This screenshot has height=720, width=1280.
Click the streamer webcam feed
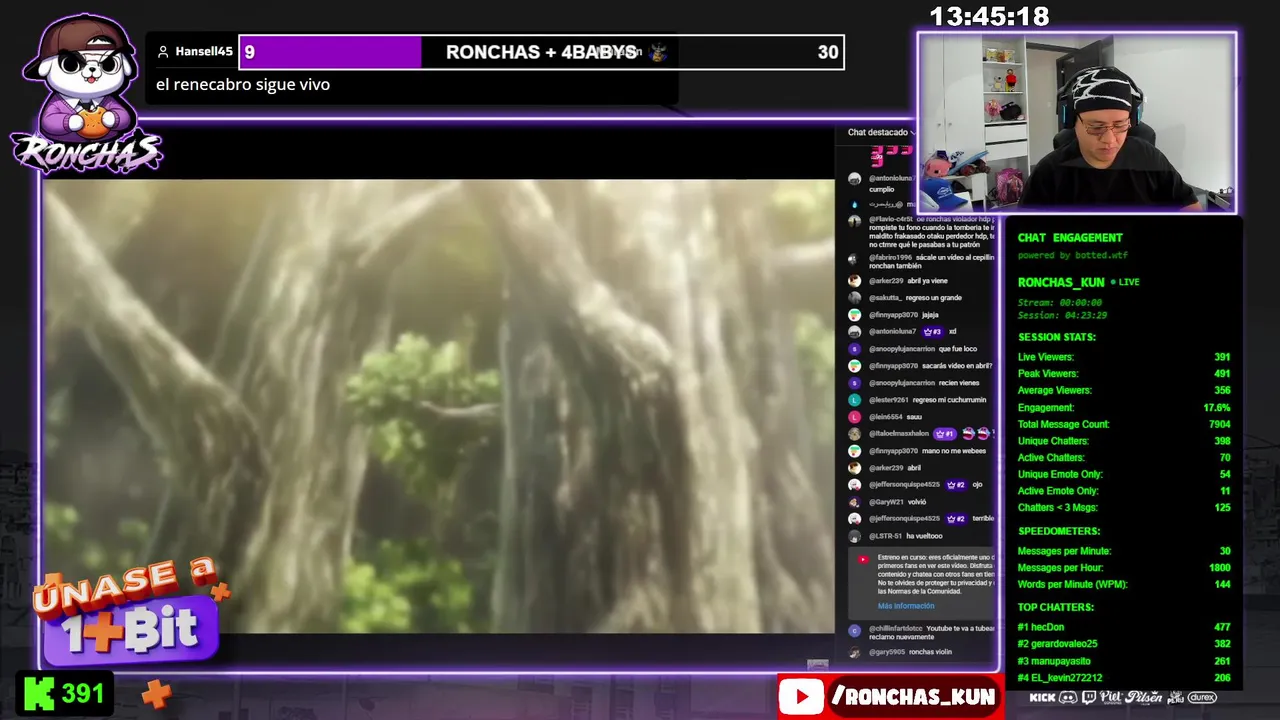coord(1077,123)
